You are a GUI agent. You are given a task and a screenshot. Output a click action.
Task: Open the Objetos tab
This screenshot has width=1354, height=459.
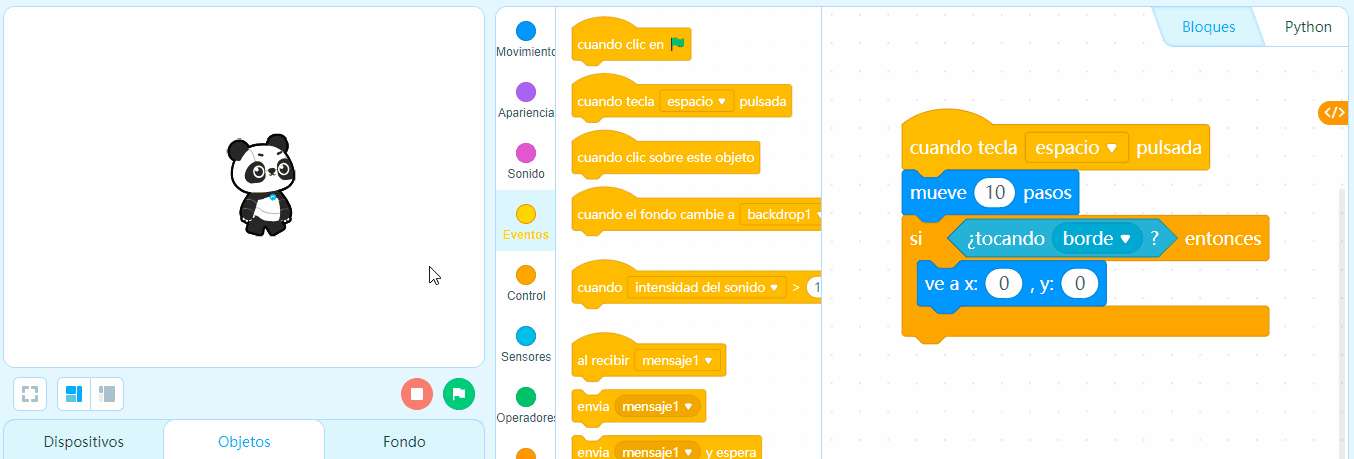click(244, 441)
